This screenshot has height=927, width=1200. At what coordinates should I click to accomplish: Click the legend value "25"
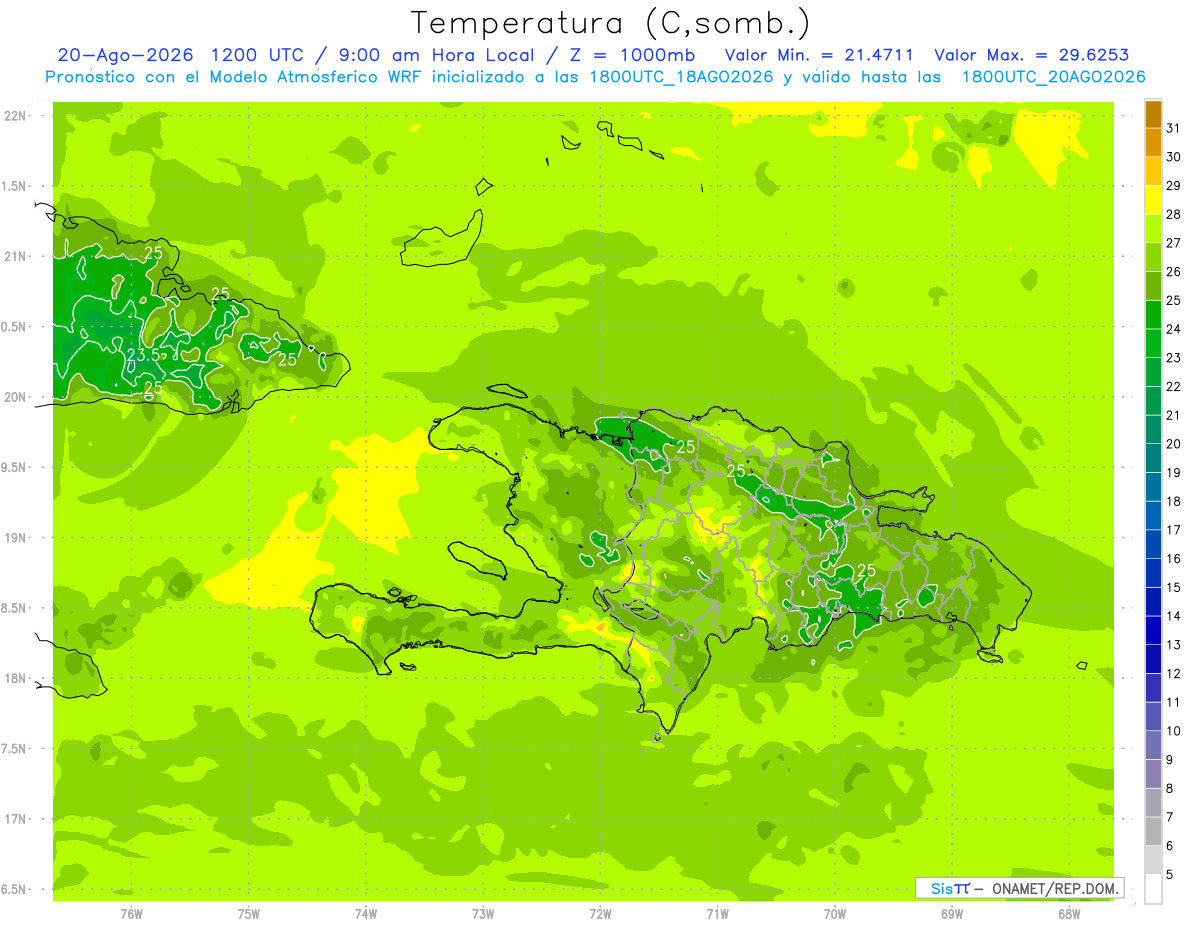[x=1174, y=300]
